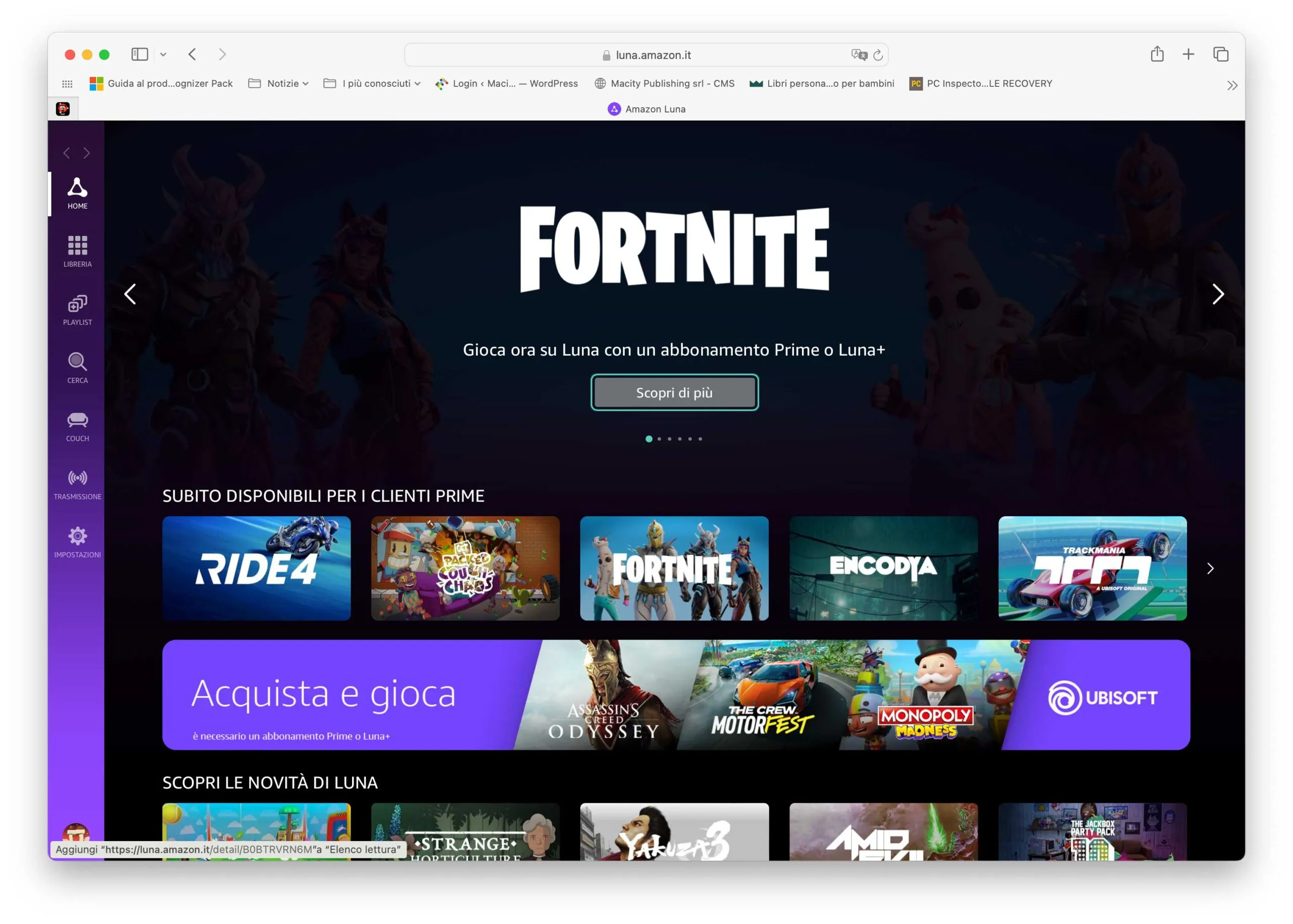Open the sidebar chevron dropdown next to sidebar icon
1293x924 pixels.
click(164, 54)
